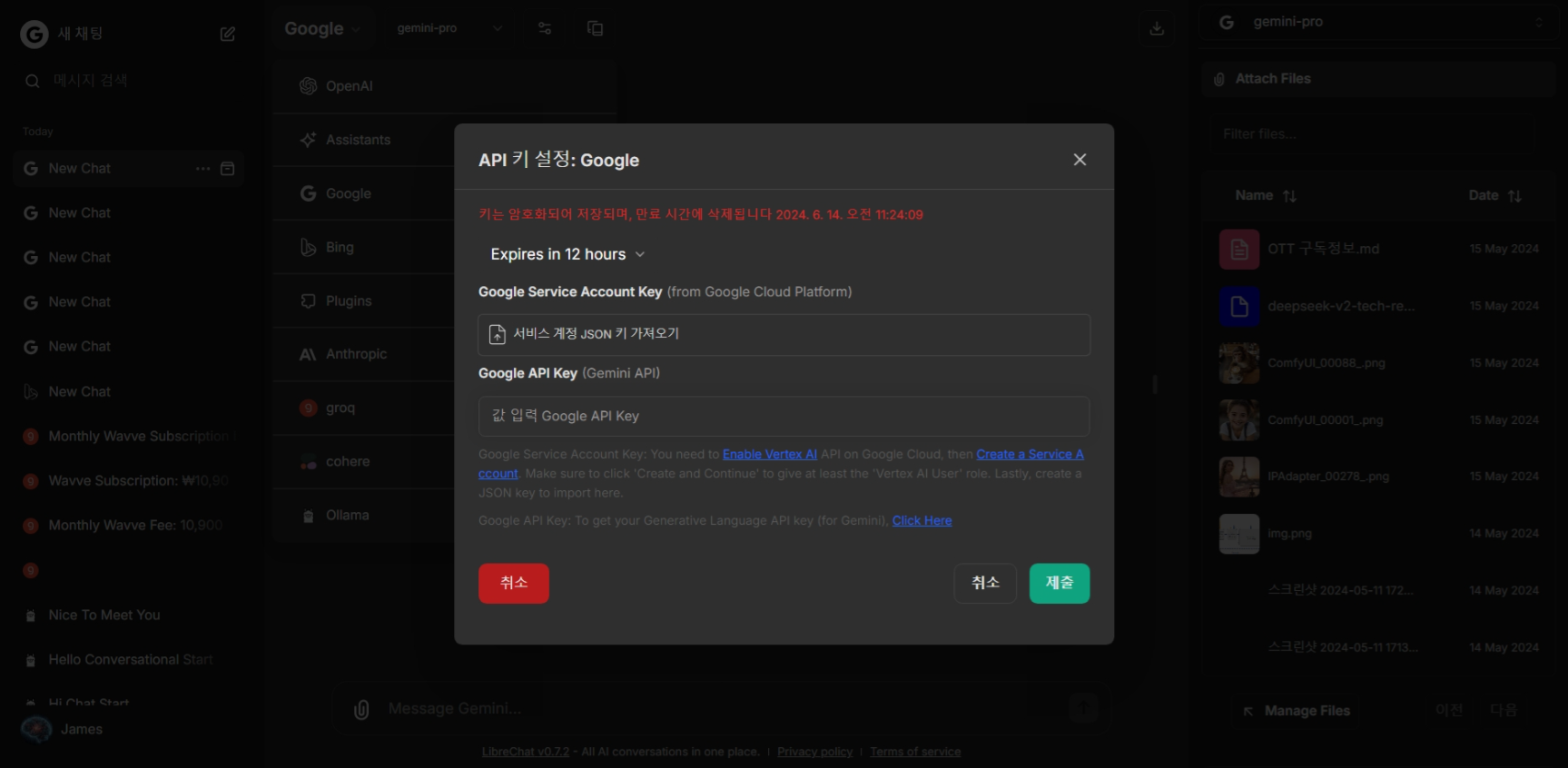Close the API key settings dialog
The width and height of the screenshot is (1568, 768).
[x=1080, y=160]
